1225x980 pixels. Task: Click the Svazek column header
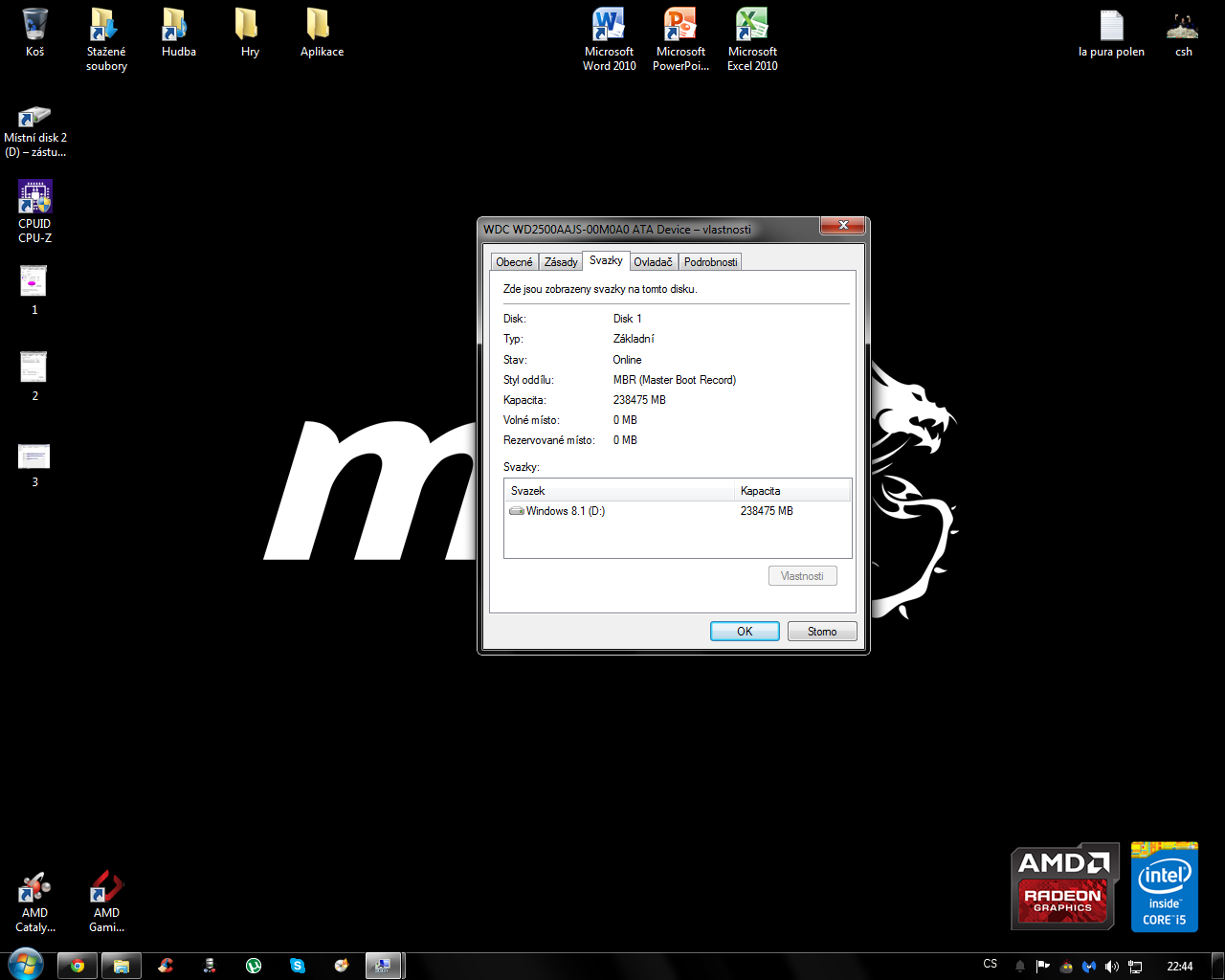click(x=619, y=491)
